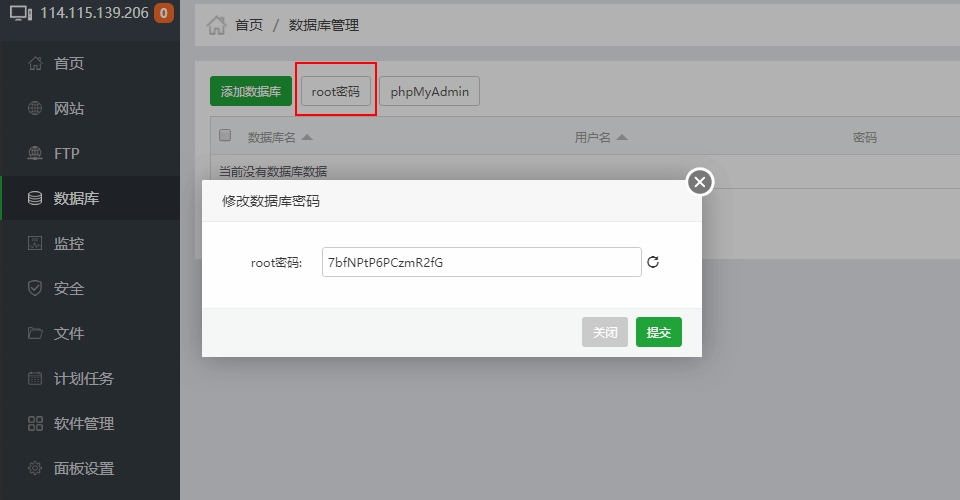Click the 数据库管理 breadcrumb text

coord(324,25)
